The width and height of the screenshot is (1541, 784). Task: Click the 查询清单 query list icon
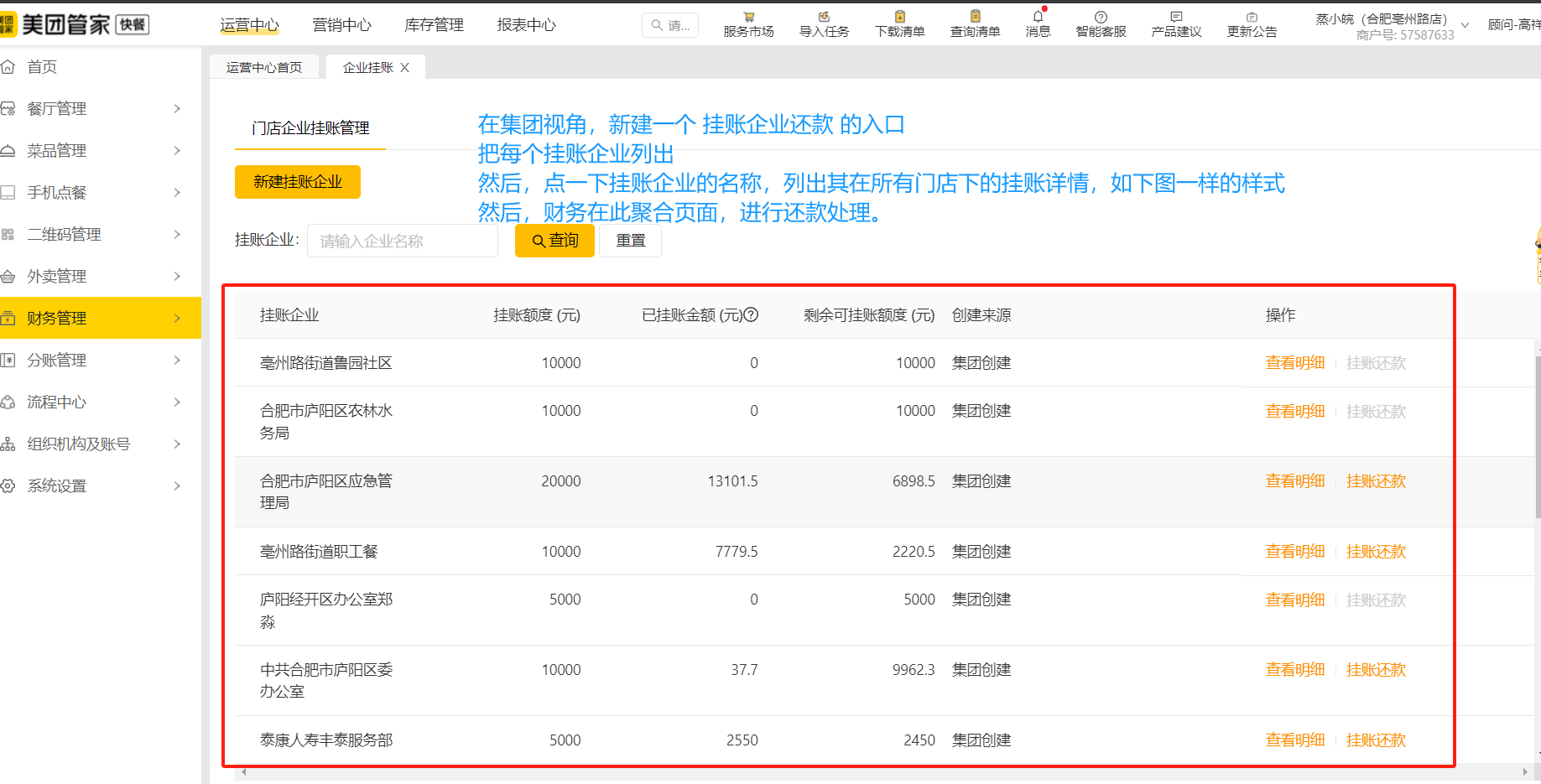[974, 23]
